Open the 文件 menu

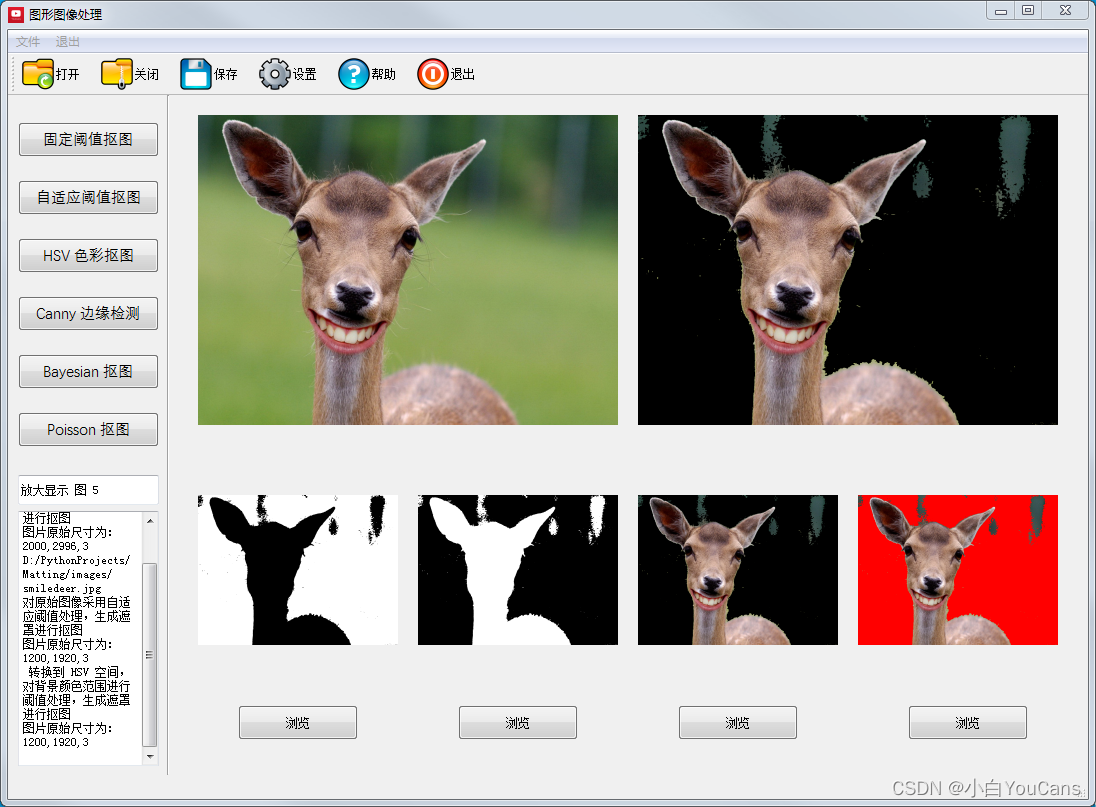(x=28, y=42)
